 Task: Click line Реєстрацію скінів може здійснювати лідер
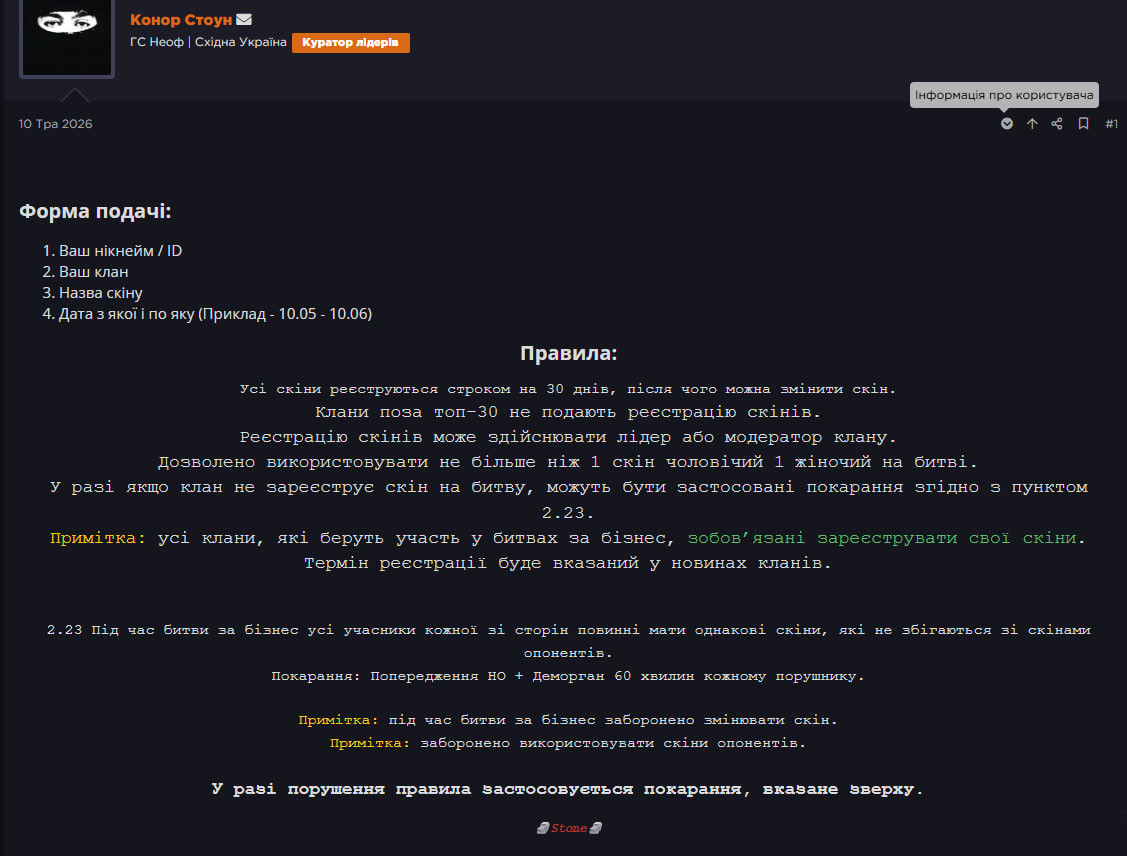point(568,437)
